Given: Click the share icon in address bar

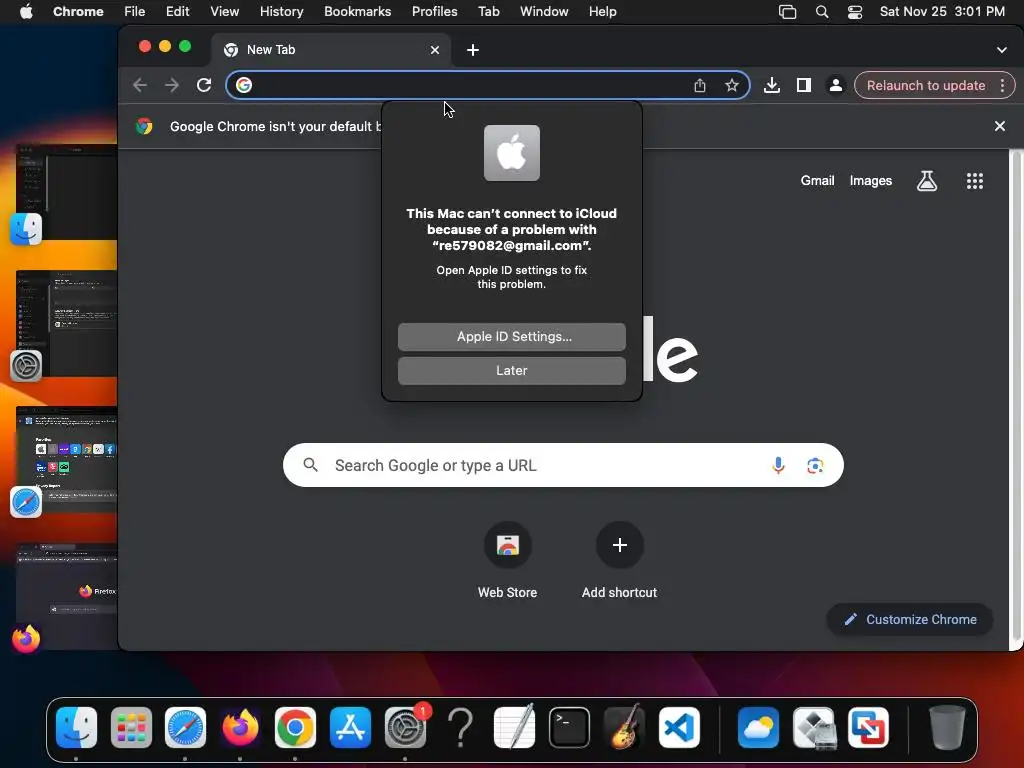Looking at the screenshot, I should 699,86.
